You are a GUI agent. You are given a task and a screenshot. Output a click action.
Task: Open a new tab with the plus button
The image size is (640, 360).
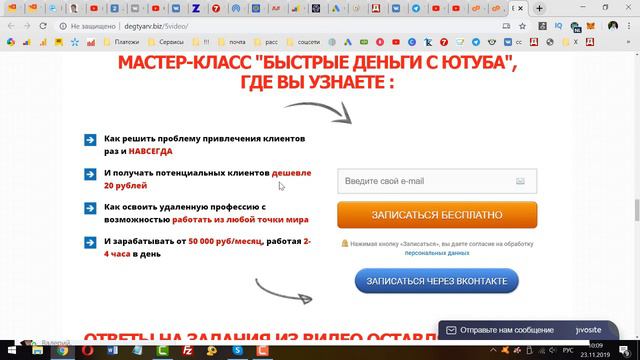[x=539, y=8]
